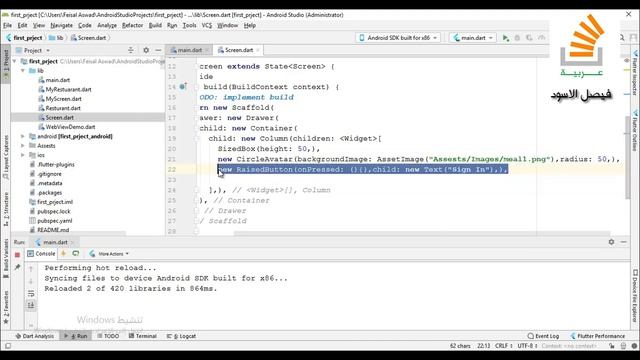This screenshot has width=640, height=360.
Task: Open the Flutter Inspector side panel
Action: click(x=635, y=73)
